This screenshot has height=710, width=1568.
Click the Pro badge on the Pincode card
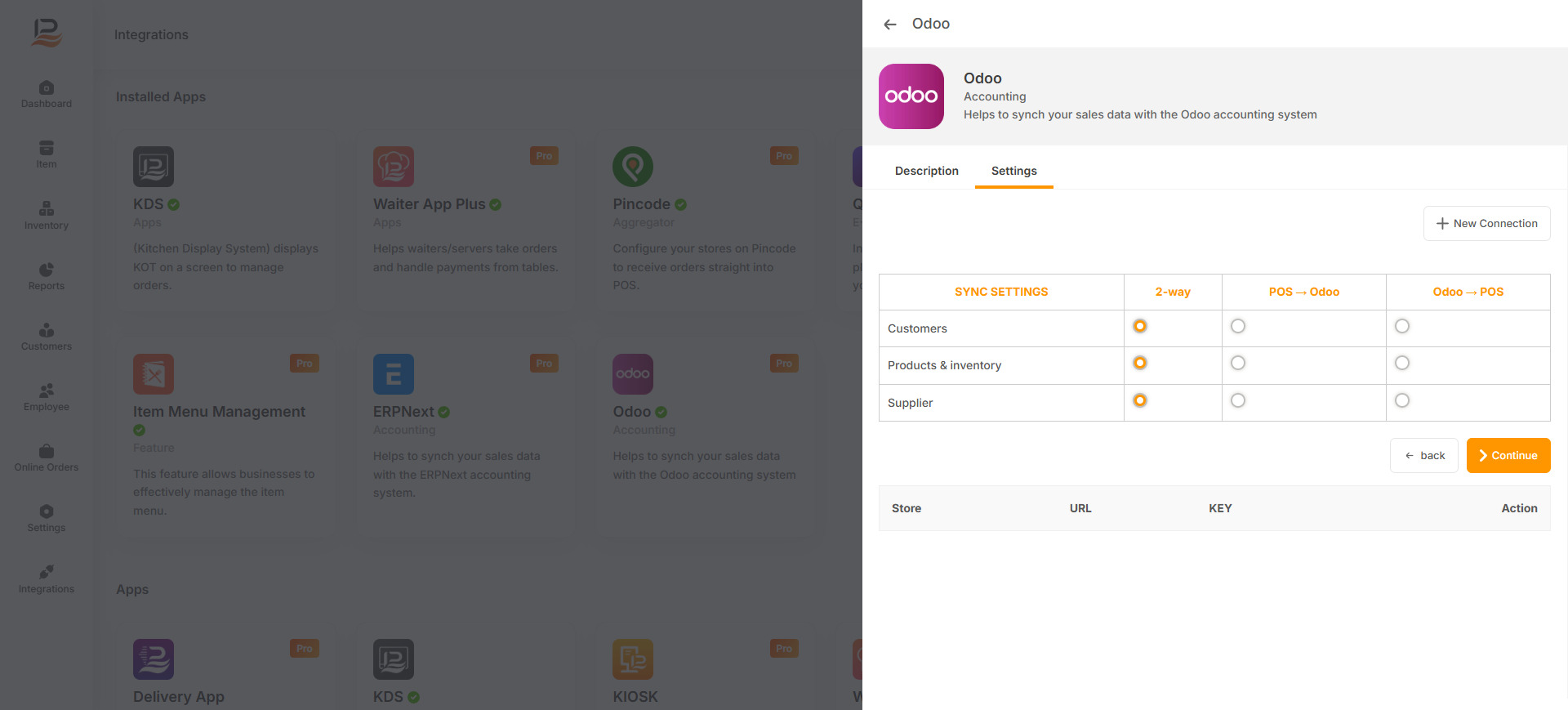coord(784,156)
